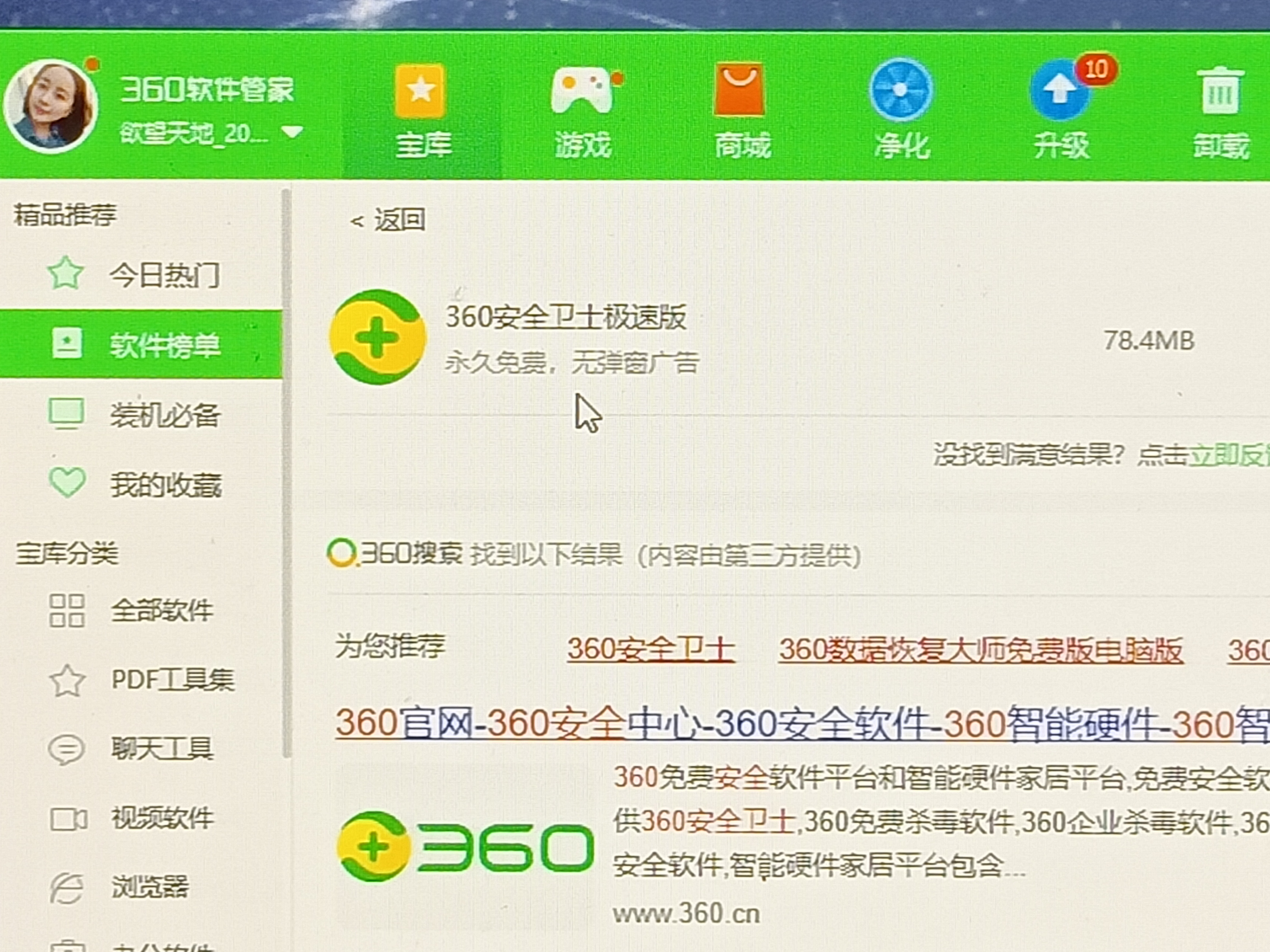Viewport: 1270px width, 952px height.
Task: Click the www.360.cn URL text
Action: (x=686, y=914)
